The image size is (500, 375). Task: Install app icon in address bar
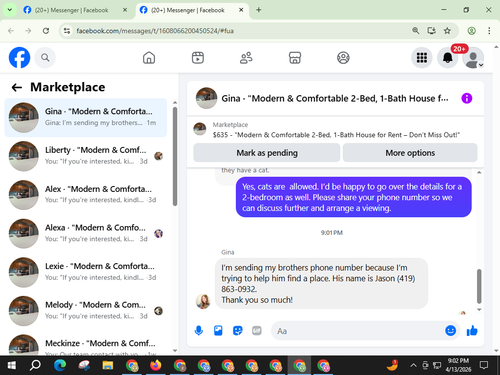point(431,31)
